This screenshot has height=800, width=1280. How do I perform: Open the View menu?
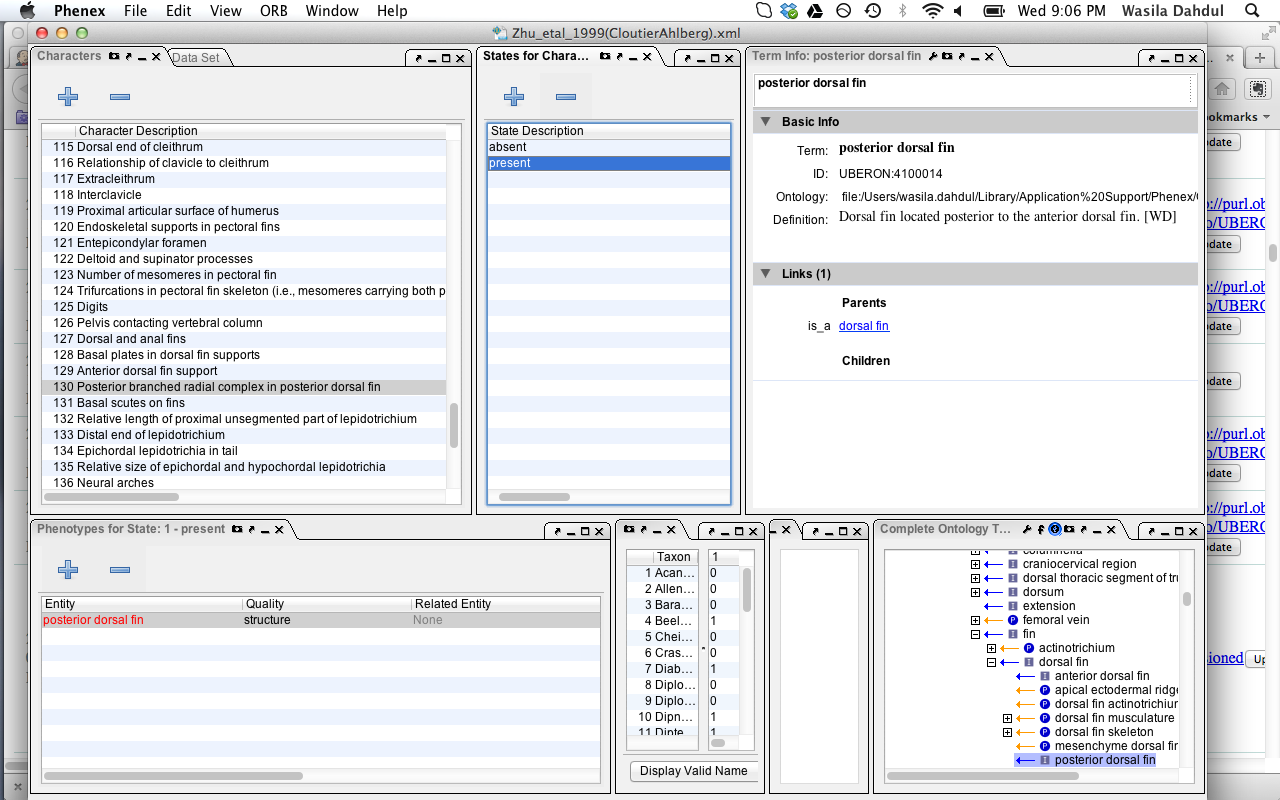[226, 11]
